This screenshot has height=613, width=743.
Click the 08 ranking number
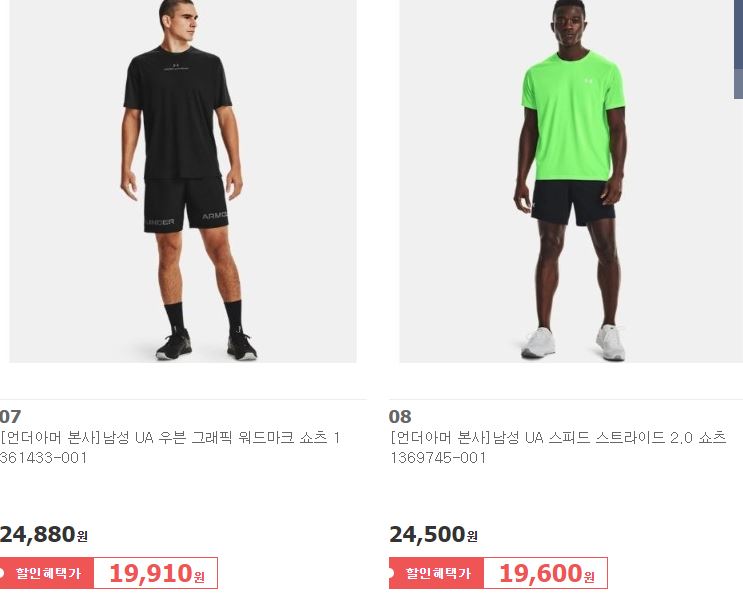tap(400, 416)
